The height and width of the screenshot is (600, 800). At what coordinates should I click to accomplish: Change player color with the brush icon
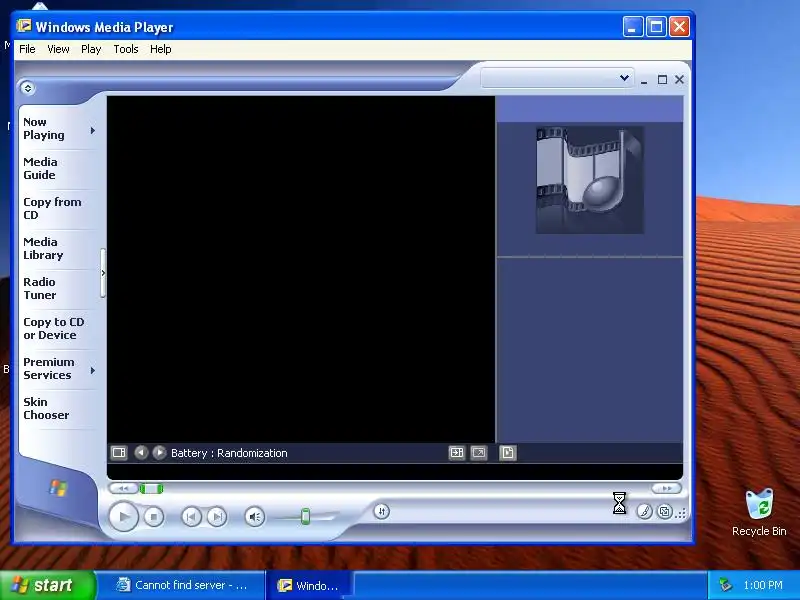[644, 511]
